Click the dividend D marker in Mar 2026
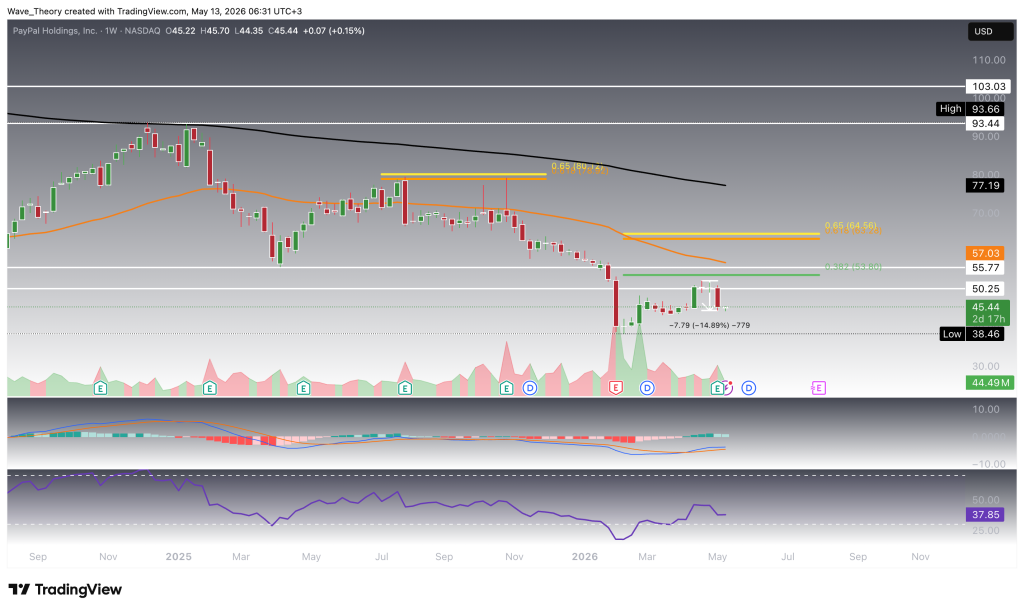The height and width of the screenshot is (611, 1024). tap(647, 388)
